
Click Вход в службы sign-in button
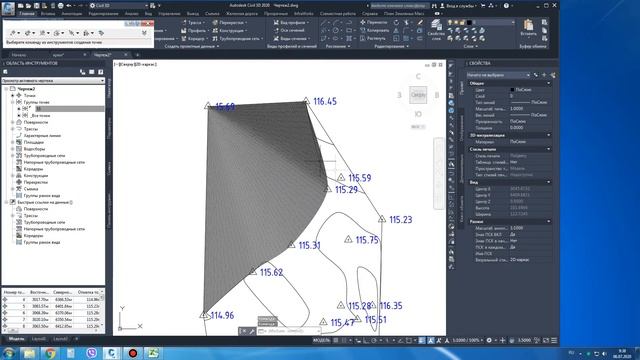point(458,6)
